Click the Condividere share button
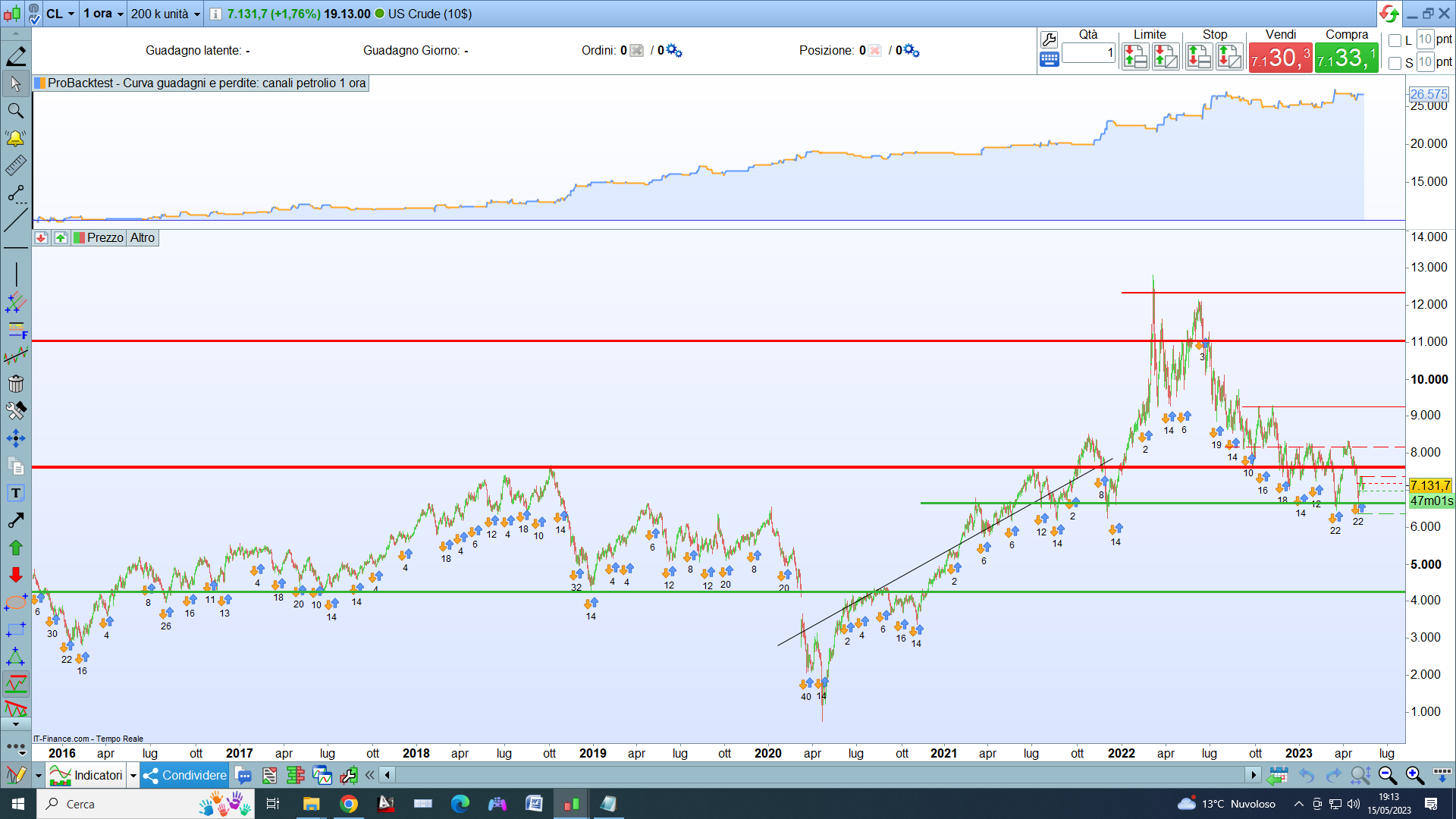 point(184,775)
